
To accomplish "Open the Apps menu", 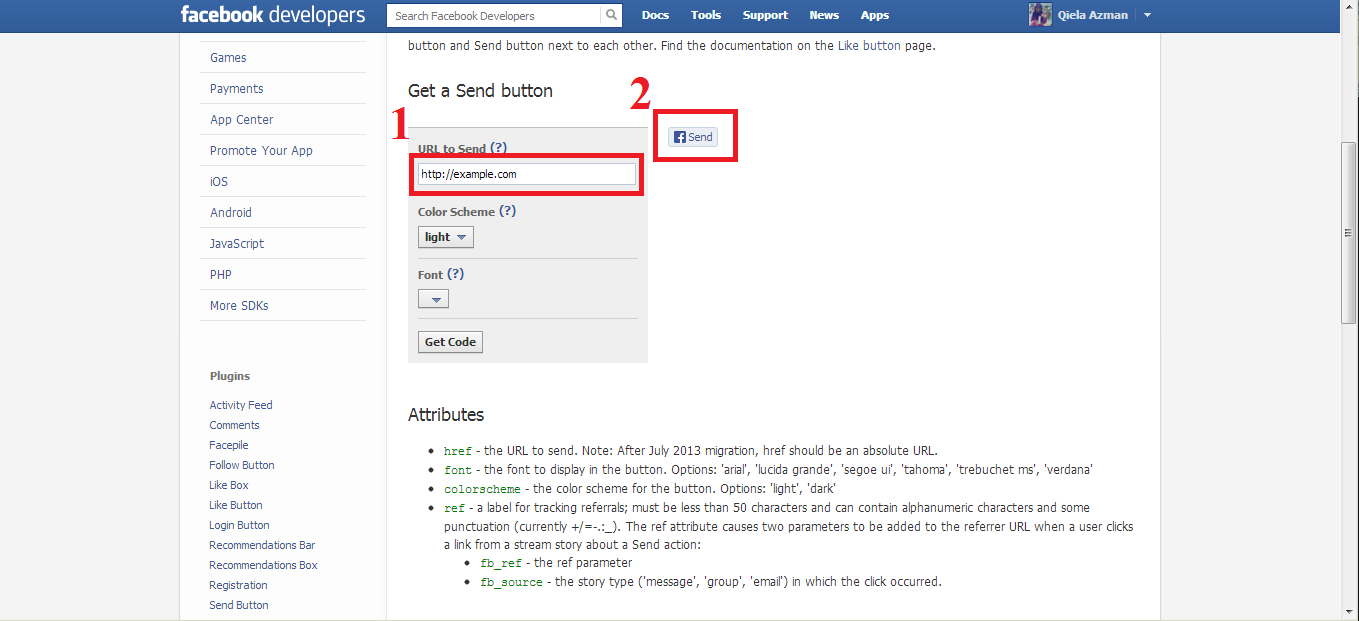I will (875, 15).
